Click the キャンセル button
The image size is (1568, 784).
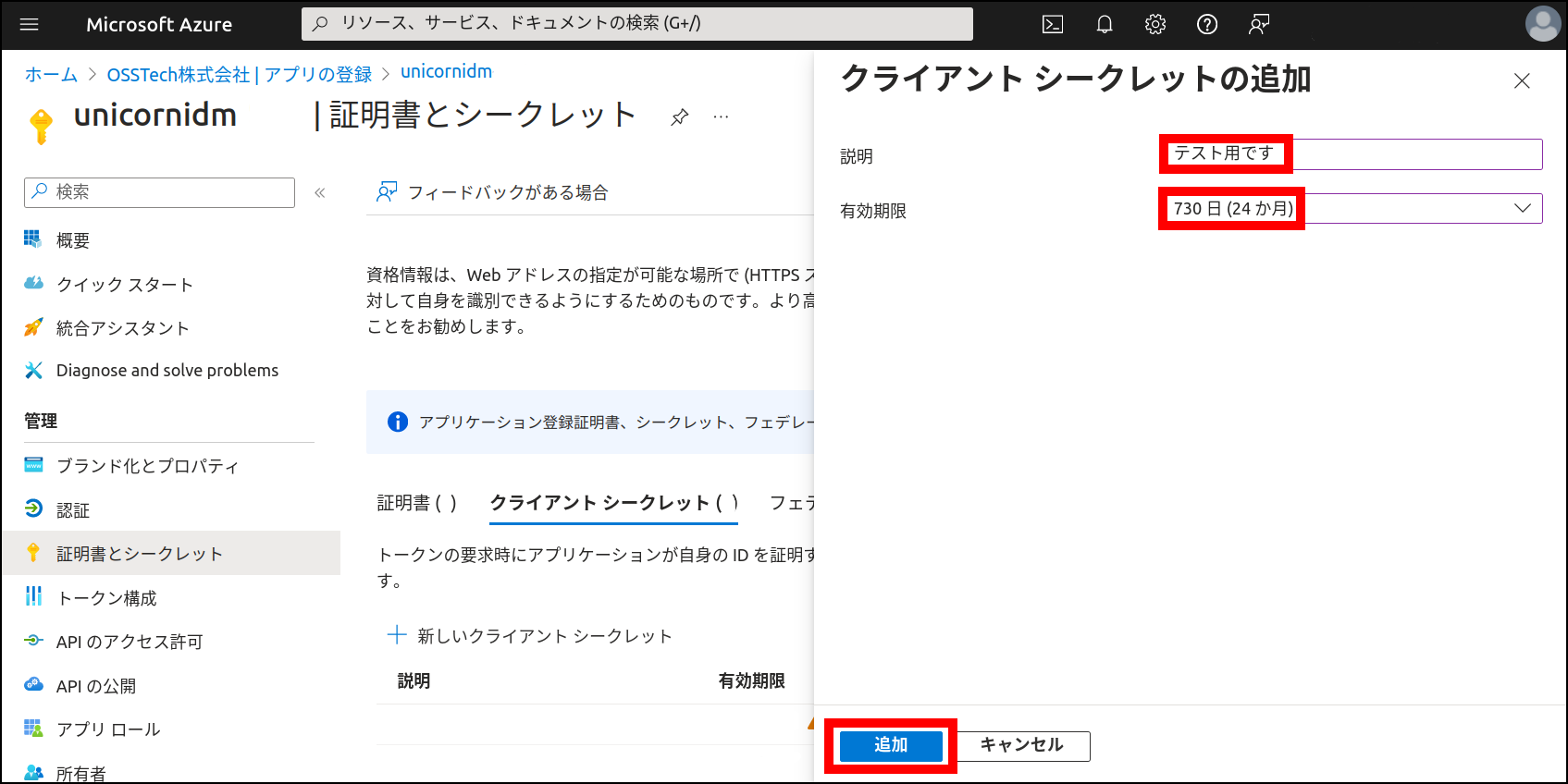pos(1022,745)
